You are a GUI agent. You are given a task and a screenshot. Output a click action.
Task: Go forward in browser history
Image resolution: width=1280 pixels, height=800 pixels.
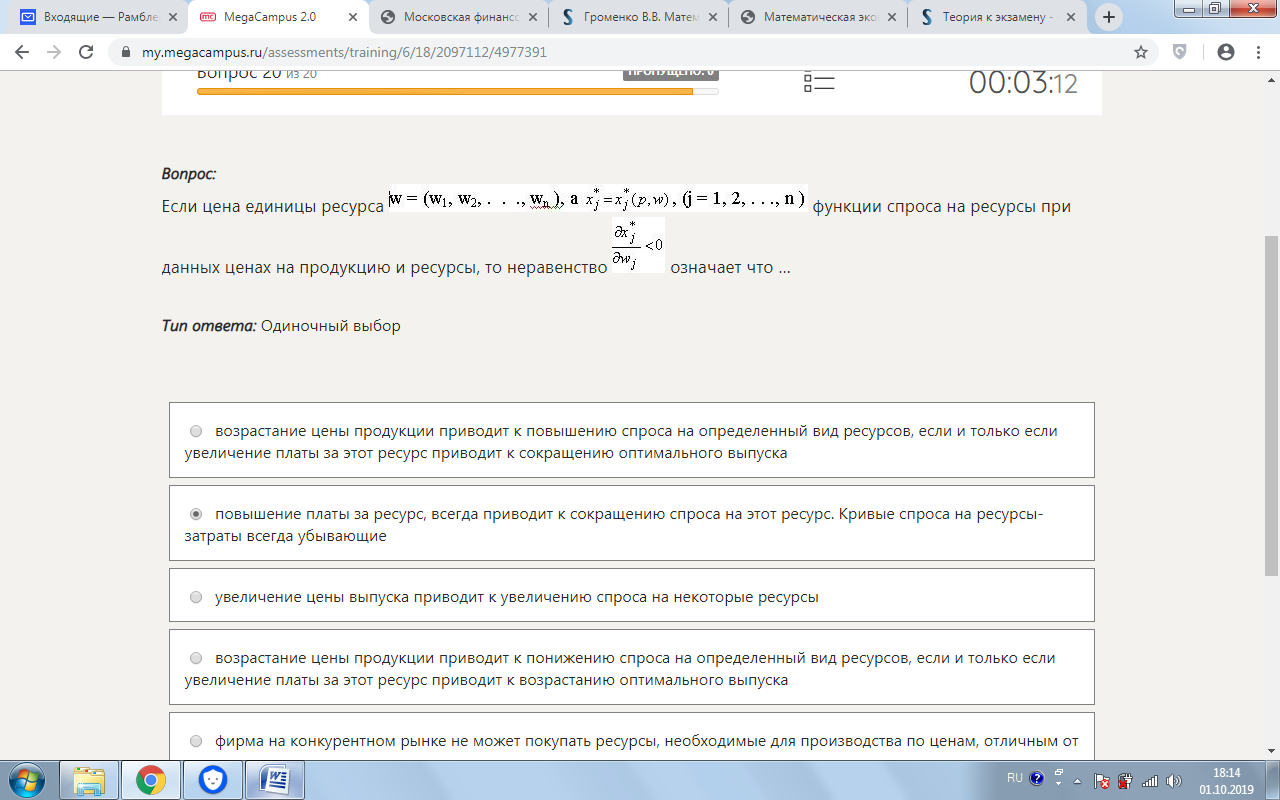(54, 52)
